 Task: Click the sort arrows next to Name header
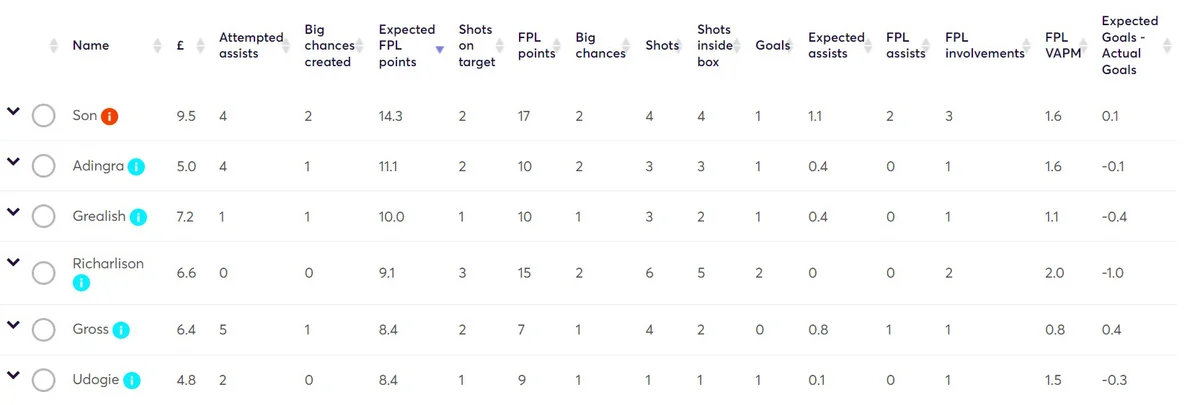point(157,46)
